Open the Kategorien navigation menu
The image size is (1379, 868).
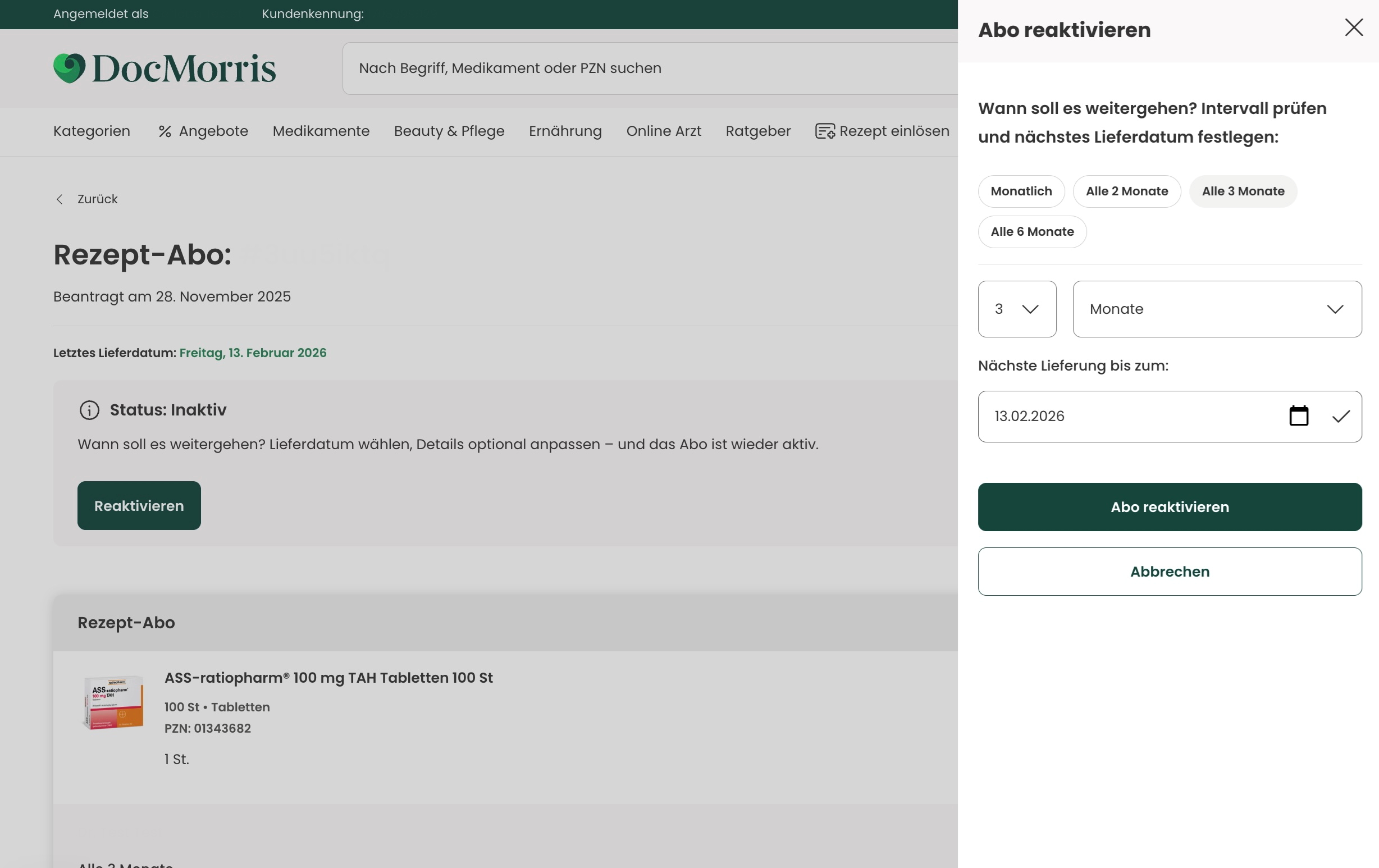click(x=92, y=131)
